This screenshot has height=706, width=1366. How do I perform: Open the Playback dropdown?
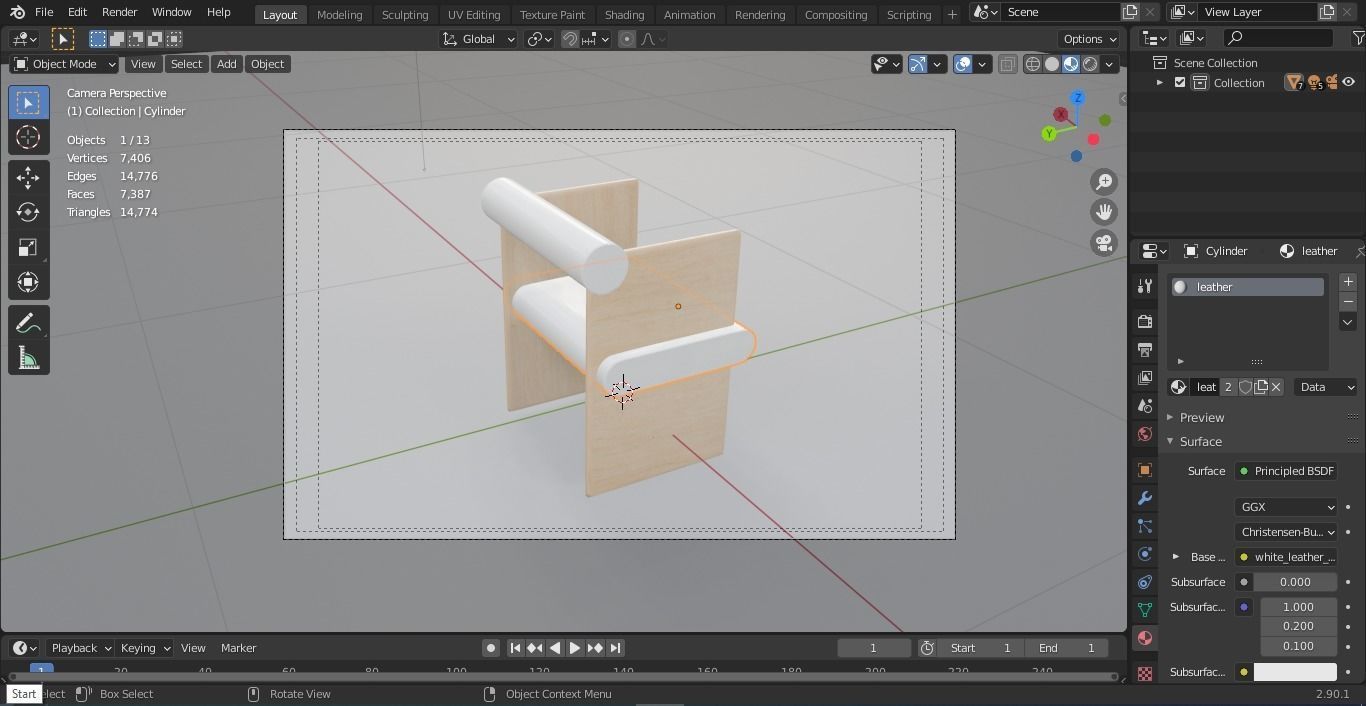click(81, 648)
